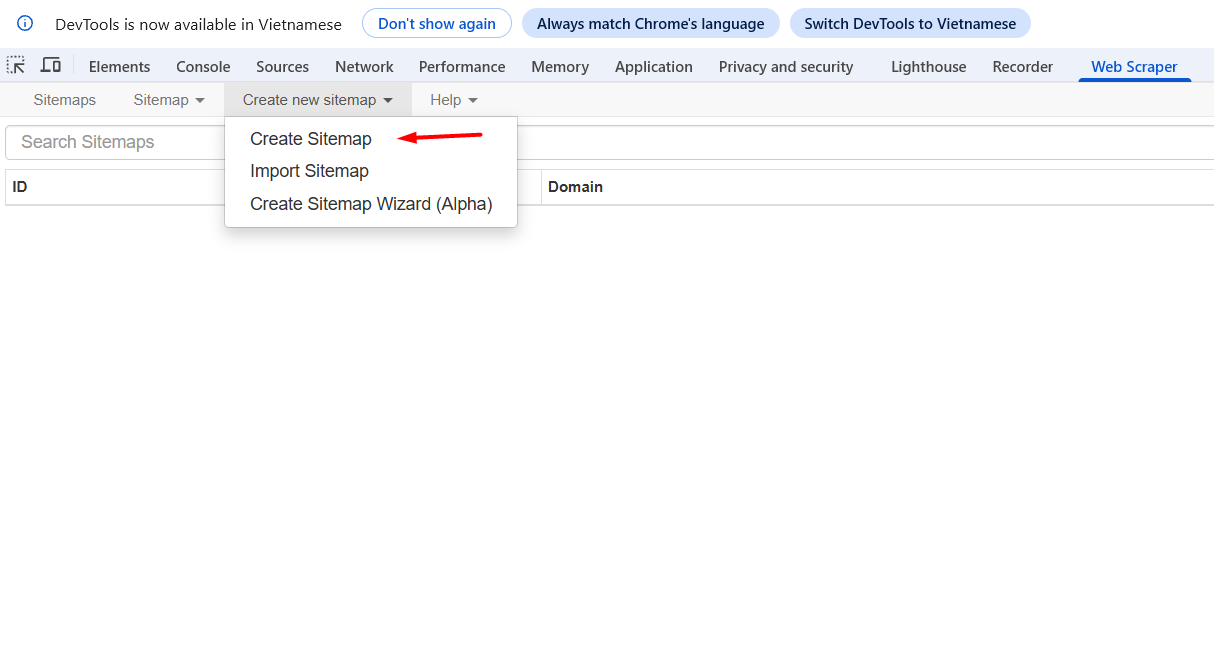Collapse the Create new sitemap dropdown
Screen dimensions: 1214x666
(x=317, y=100)
